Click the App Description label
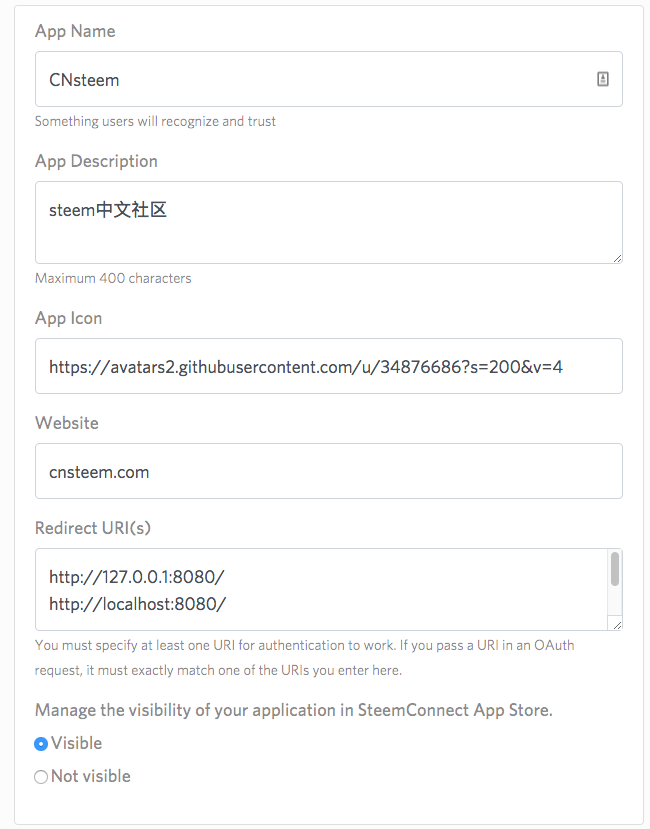 tap(96, 161)
